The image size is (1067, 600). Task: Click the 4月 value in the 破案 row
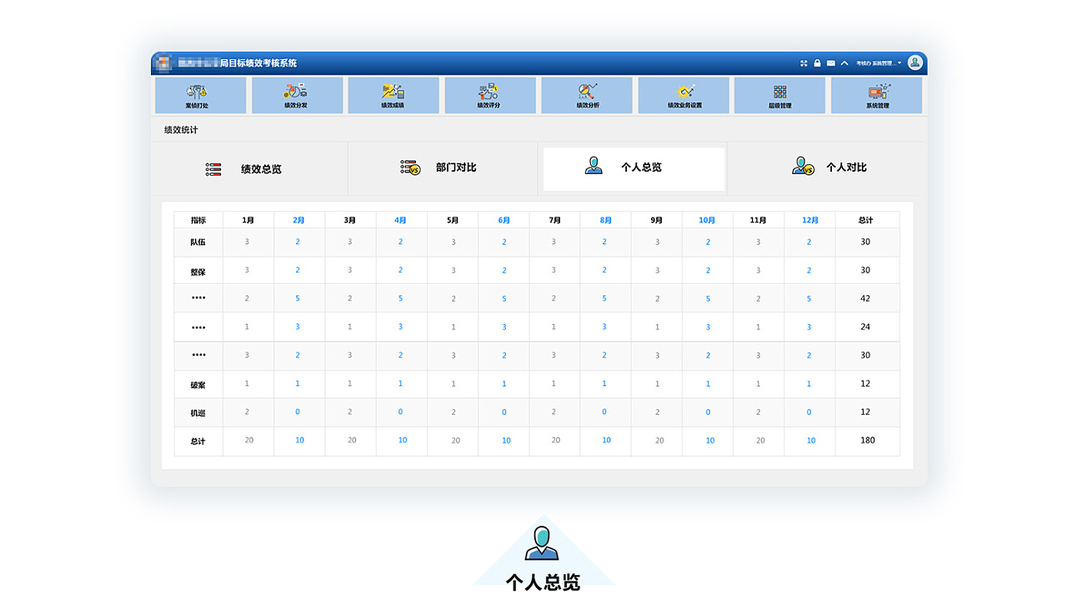coord(400,384)
